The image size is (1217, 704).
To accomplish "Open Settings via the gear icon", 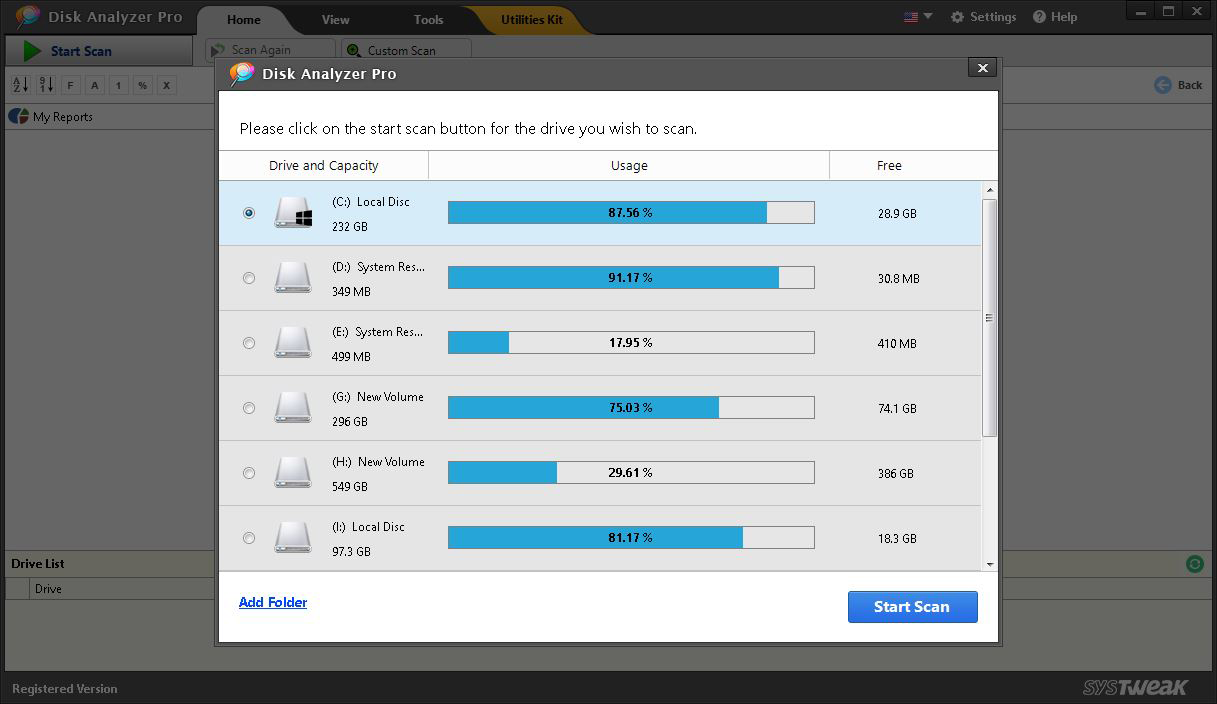I will (x=957, y=17).
